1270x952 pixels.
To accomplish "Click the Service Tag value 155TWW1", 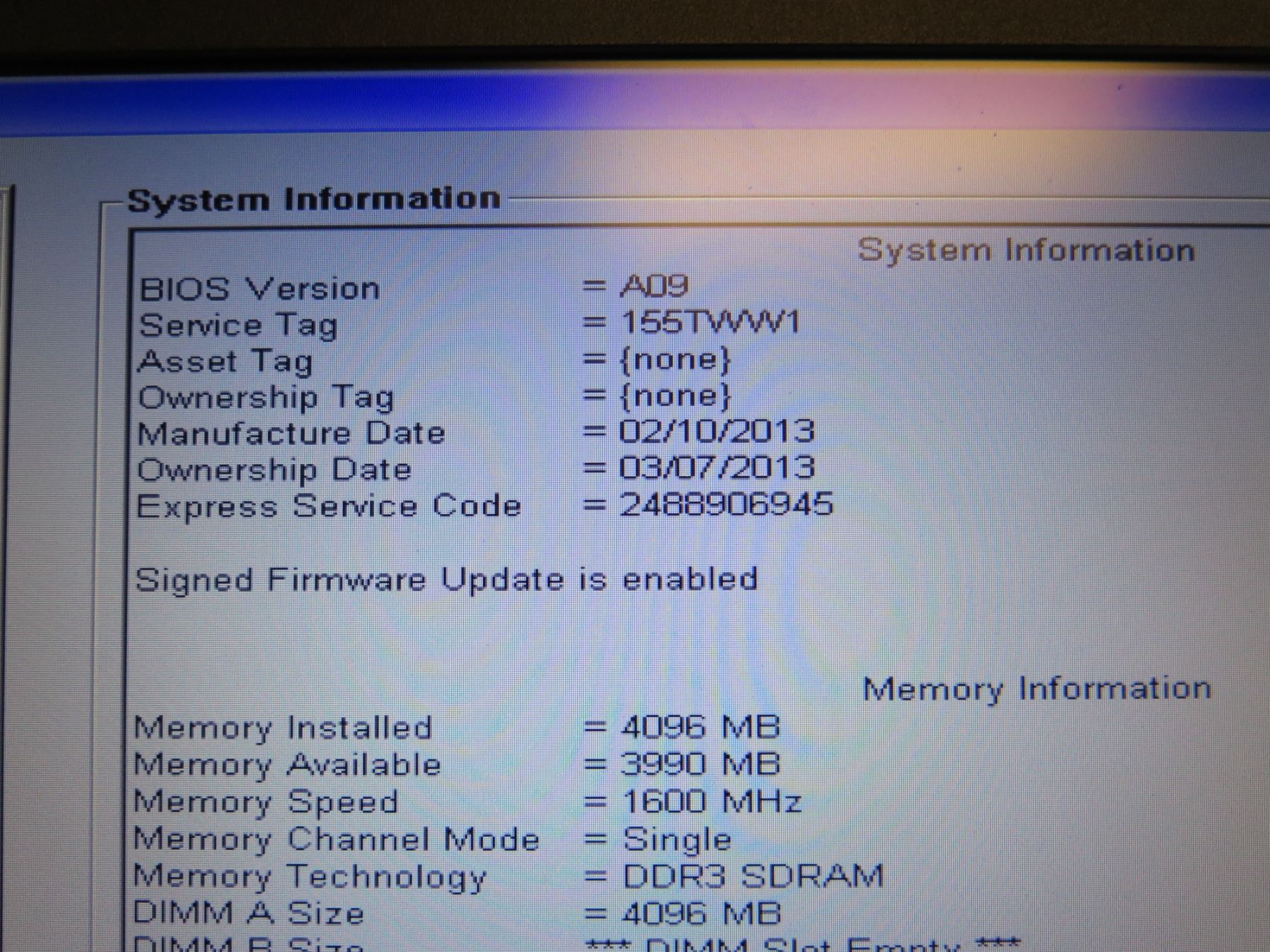I will (710, 323).
